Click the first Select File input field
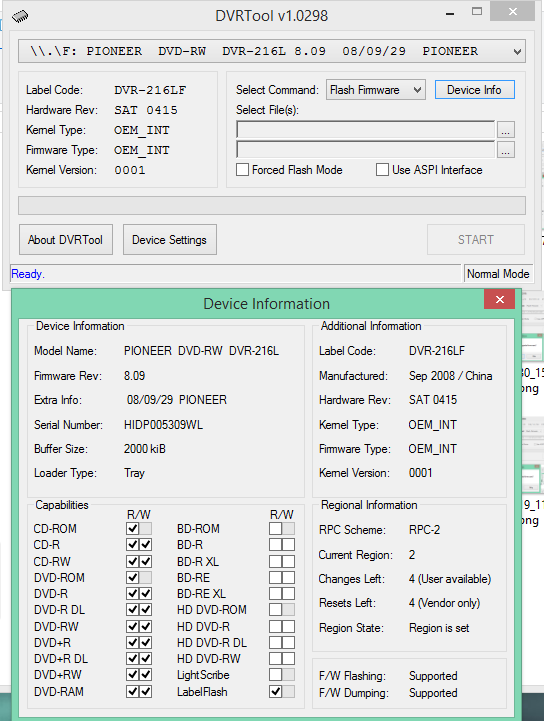 (366, 130)
